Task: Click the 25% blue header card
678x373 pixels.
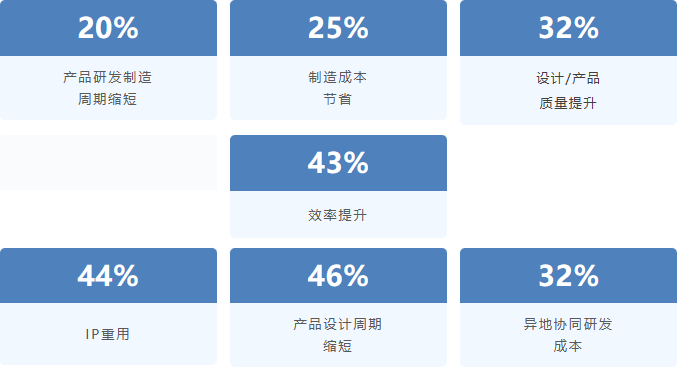Action: tap(338, 28)
